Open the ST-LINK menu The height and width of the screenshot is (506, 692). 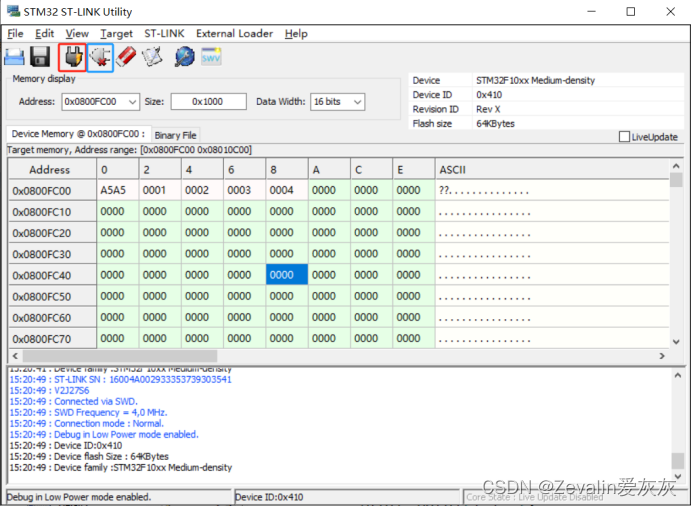[164, 34]
